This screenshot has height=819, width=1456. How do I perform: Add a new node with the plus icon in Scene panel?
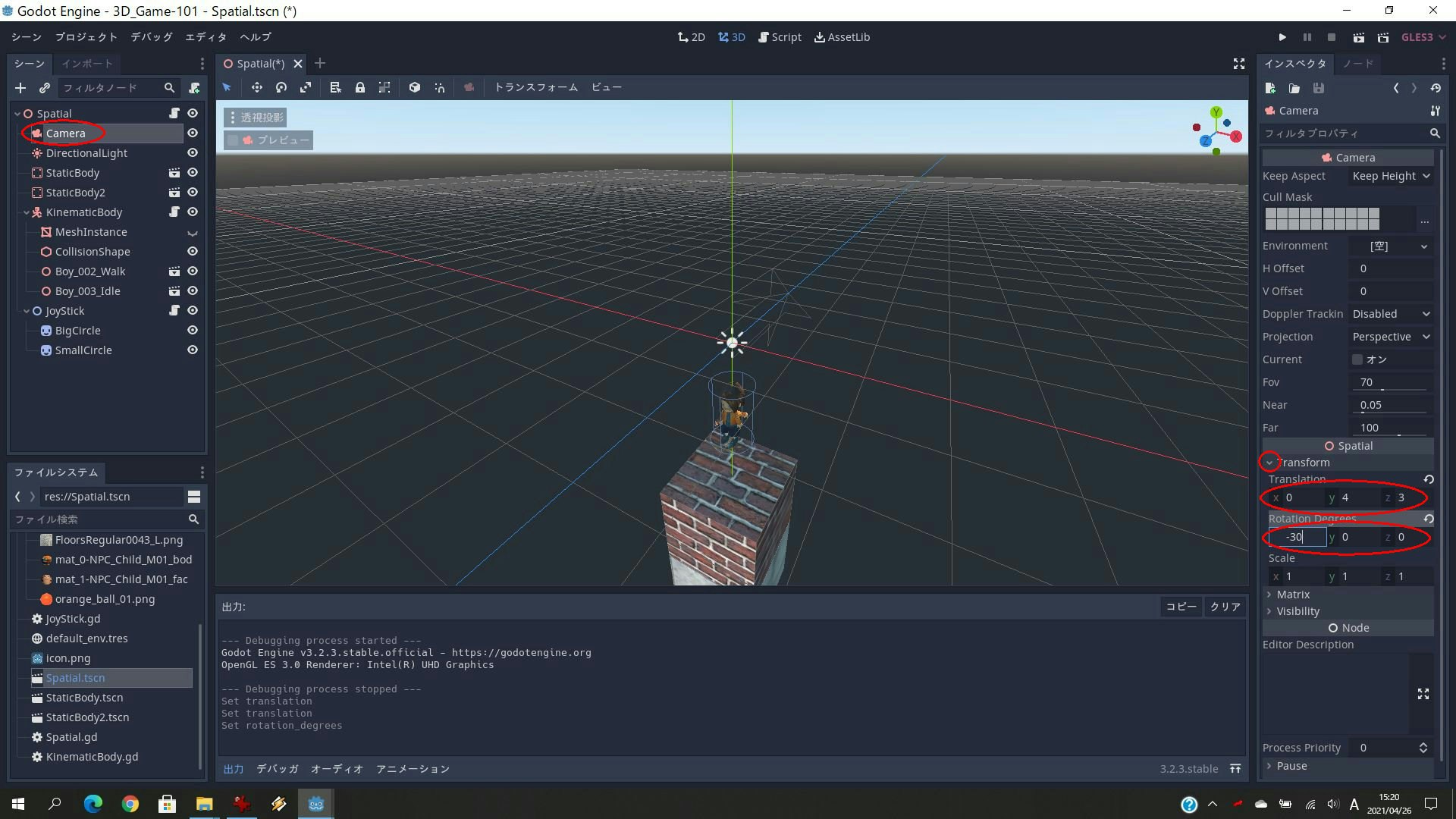tap(20, 88)
